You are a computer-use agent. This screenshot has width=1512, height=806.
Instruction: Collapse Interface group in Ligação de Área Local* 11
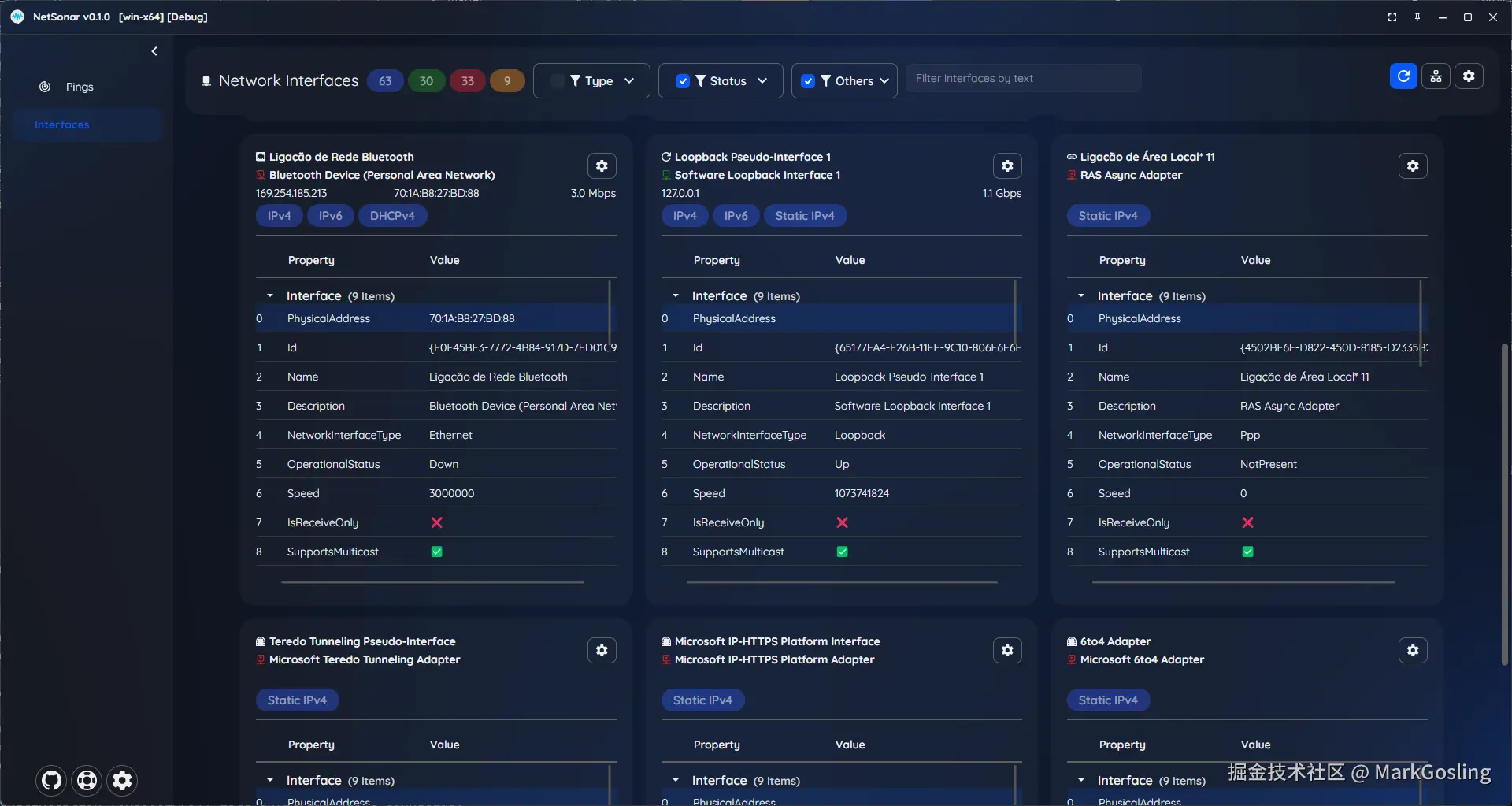pos(1081,296)
